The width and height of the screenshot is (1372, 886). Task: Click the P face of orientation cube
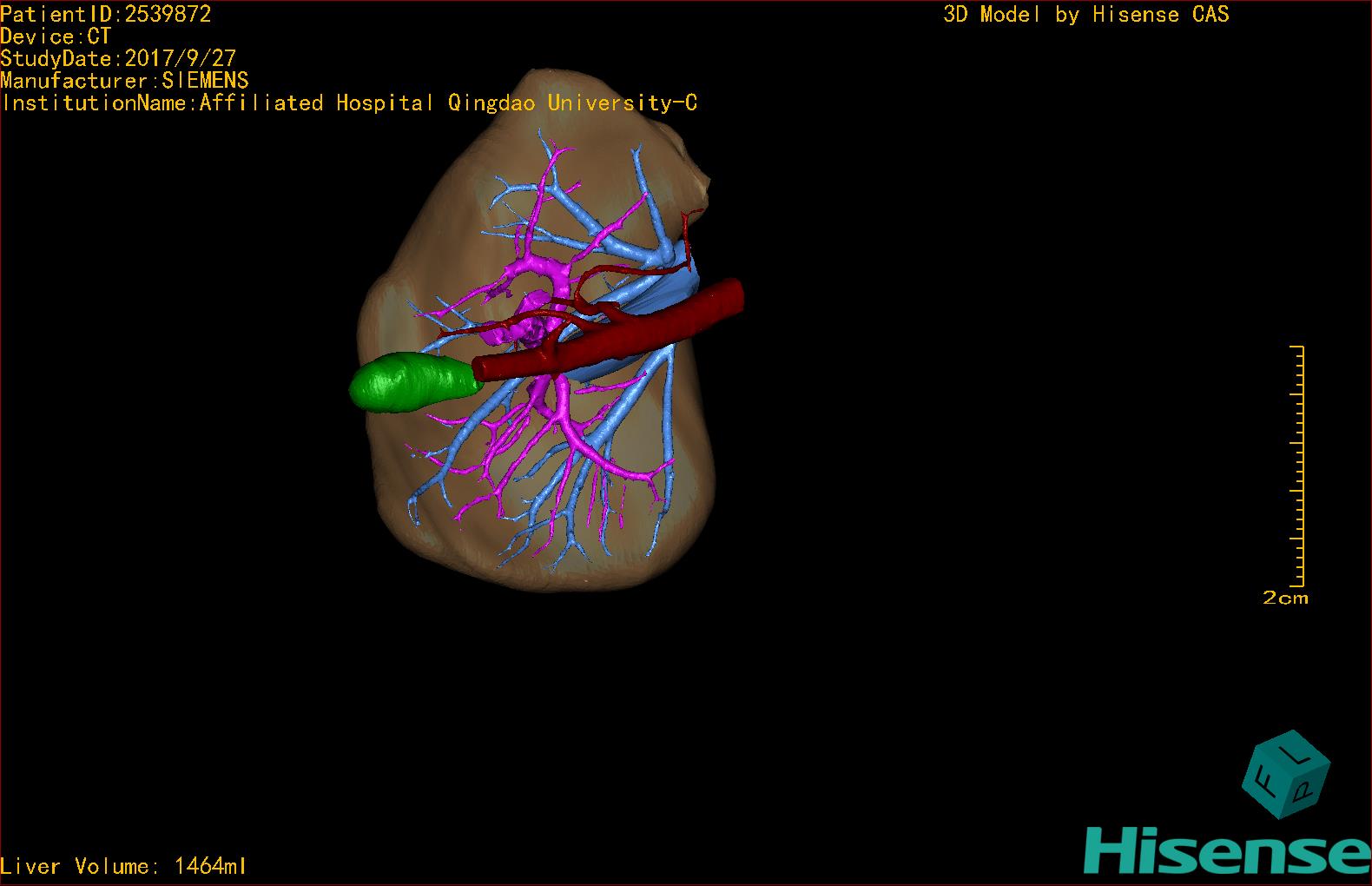[x=1304, y=792]
